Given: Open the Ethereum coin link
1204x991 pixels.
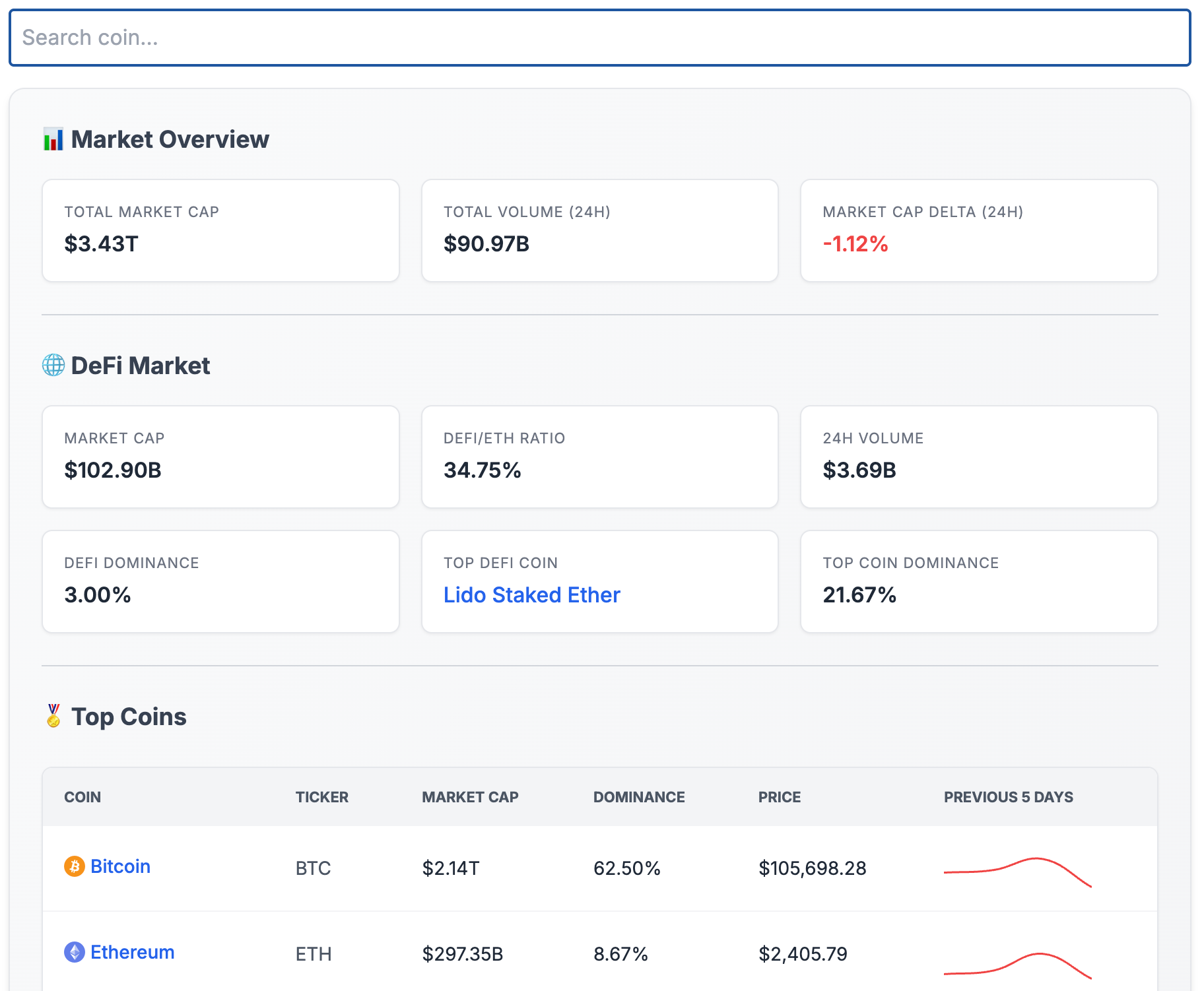Looking at the screenshot, I should (132, 952).
